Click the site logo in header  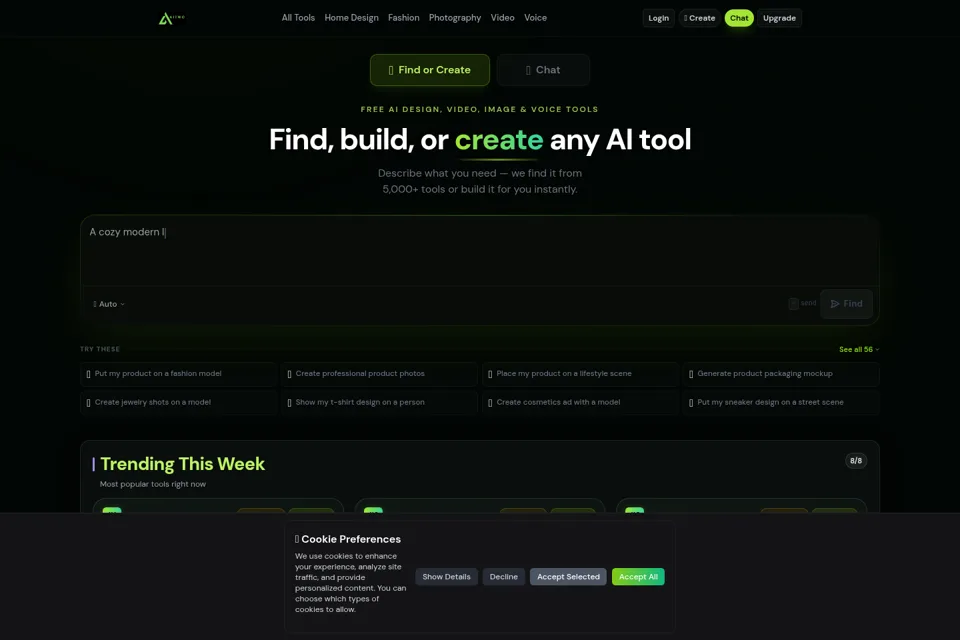(171, 18)
